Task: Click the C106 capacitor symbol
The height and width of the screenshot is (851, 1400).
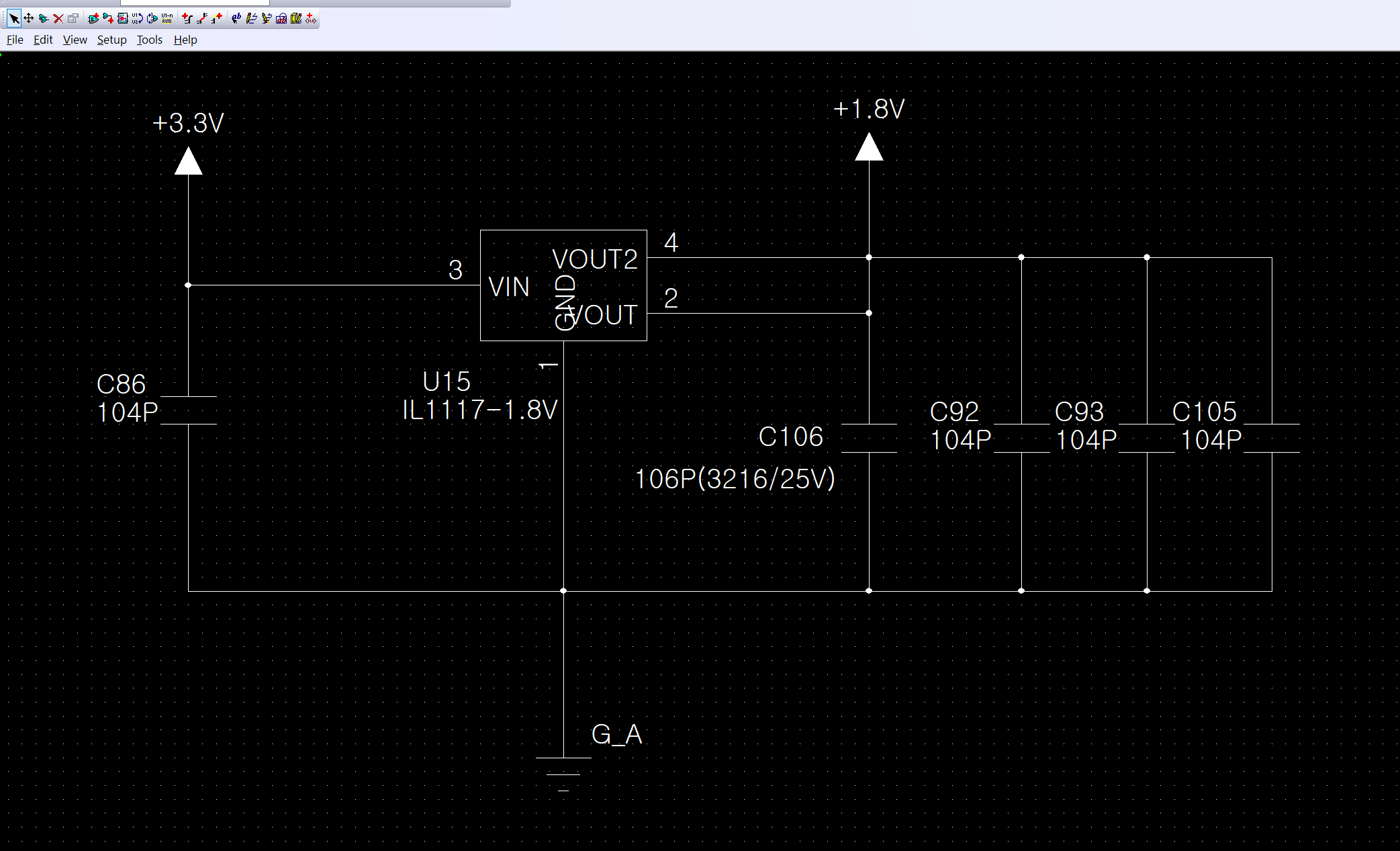Action: click(869, 438)
